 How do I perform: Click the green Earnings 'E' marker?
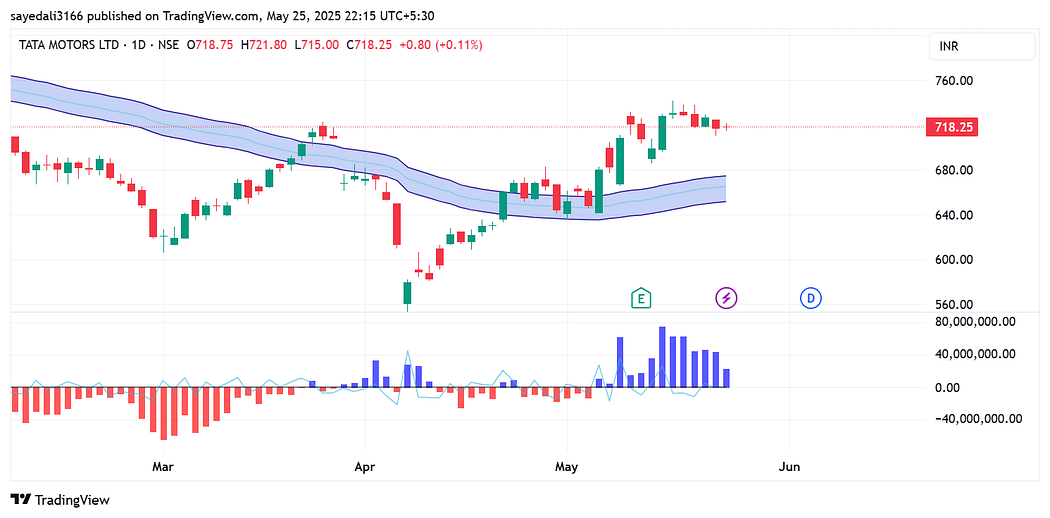click(641, 298)
